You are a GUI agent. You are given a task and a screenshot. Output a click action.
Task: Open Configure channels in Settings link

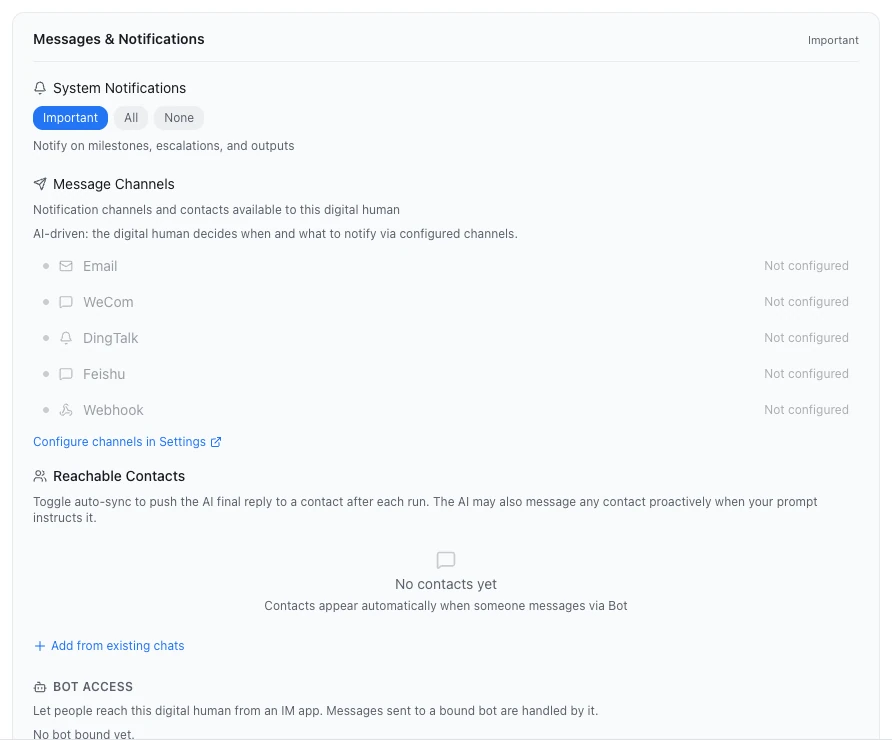click(x=127, y=442)
